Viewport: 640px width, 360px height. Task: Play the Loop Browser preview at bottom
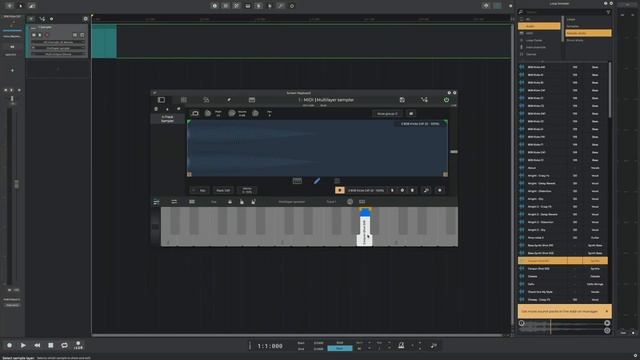point(607,323)
